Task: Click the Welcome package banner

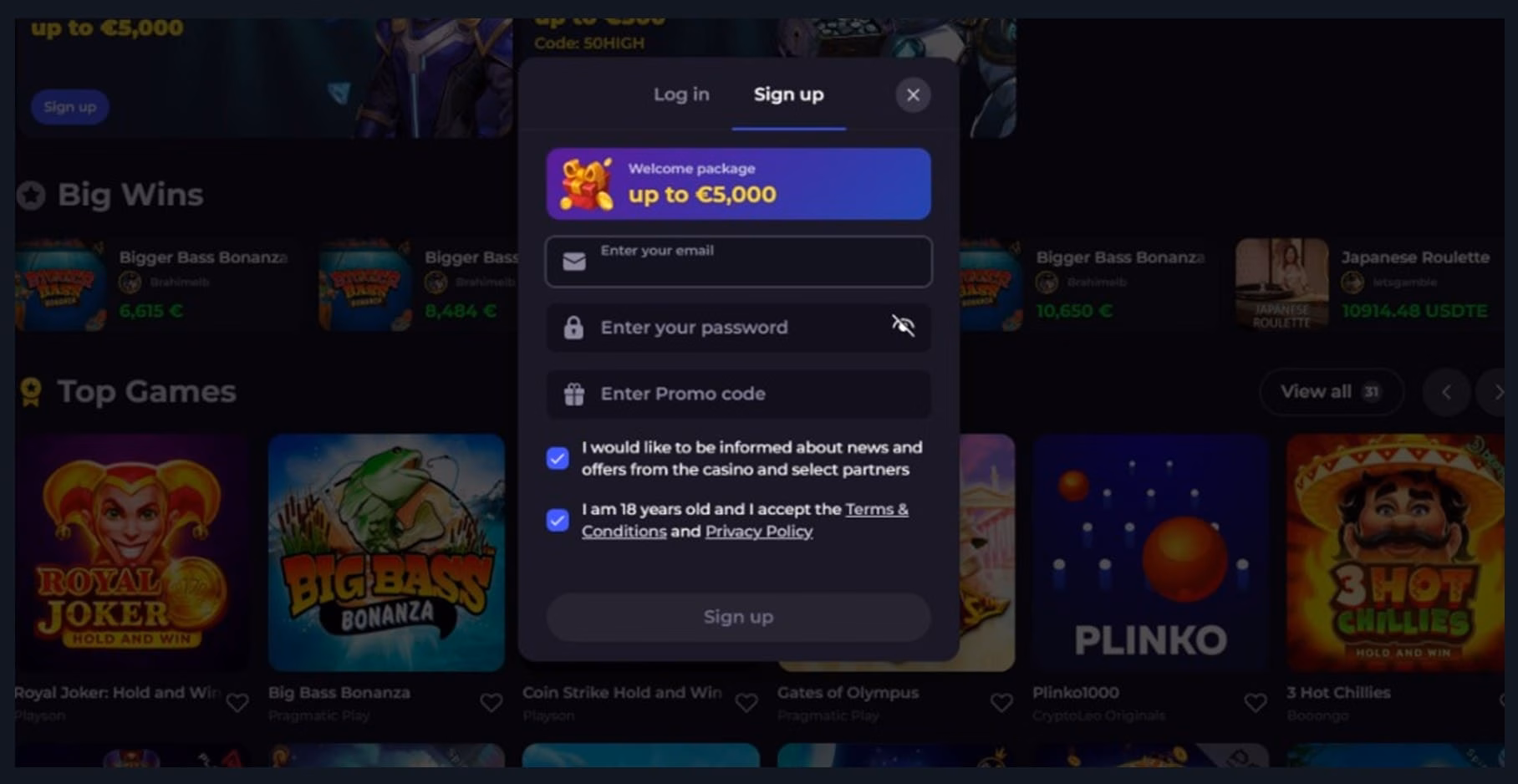Action: tap(738, 184)
